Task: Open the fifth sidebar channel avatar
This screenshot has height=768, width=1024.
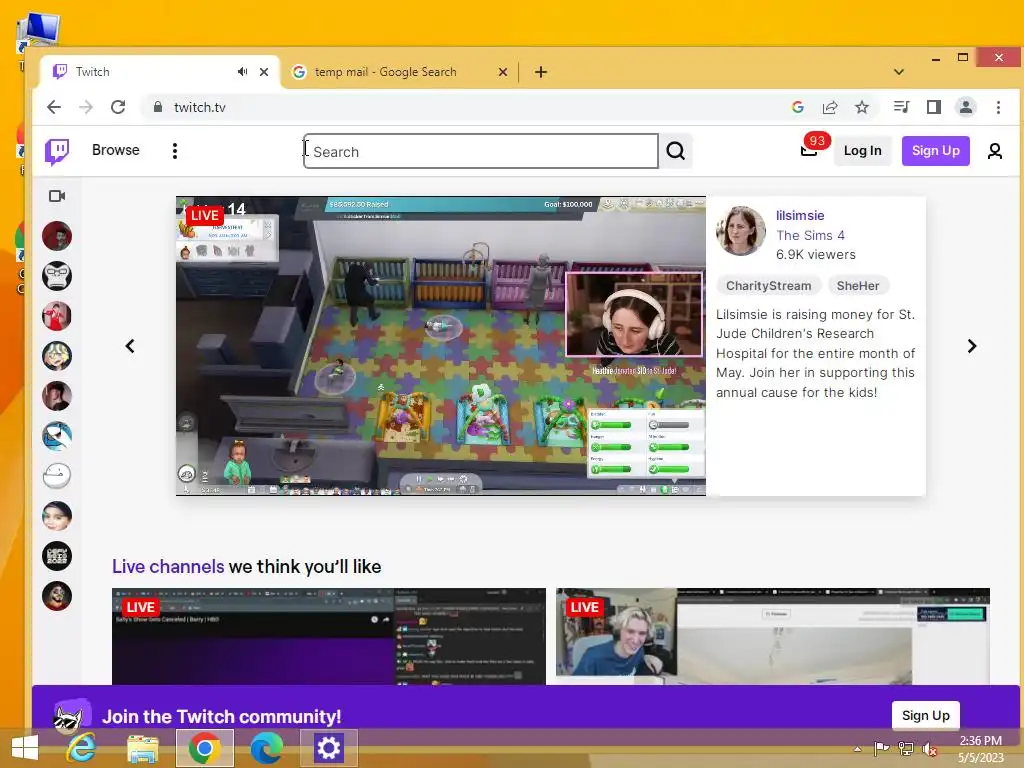Action: click(x=57, y=396)
